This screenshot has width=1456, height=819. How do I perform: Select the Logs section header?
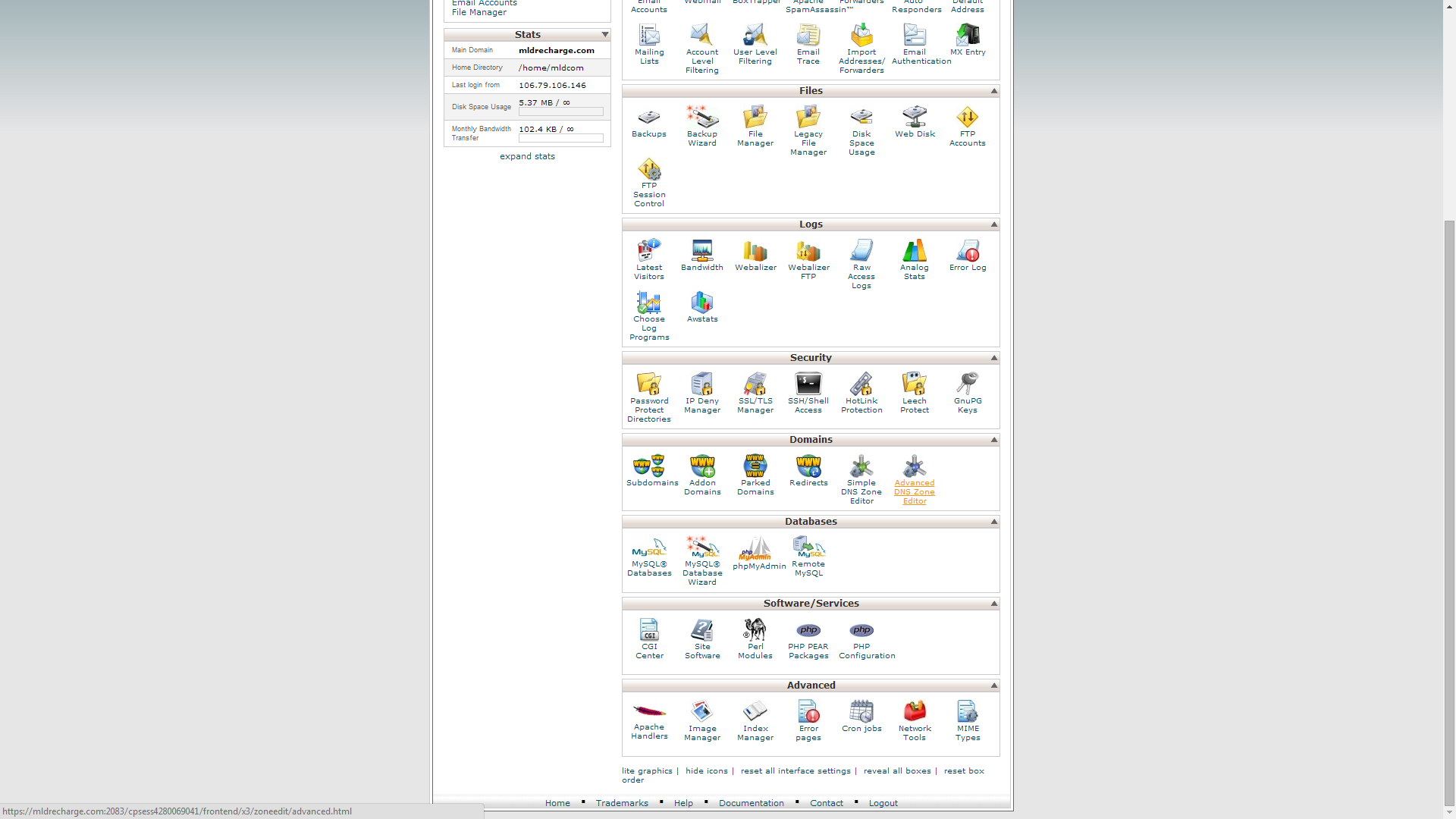coord(811,224)
